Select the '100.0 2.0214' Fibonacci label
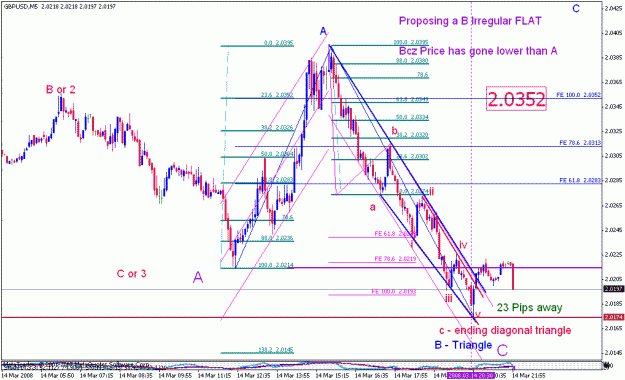This screenshot has width=625, height=380. tap(276, 265)
